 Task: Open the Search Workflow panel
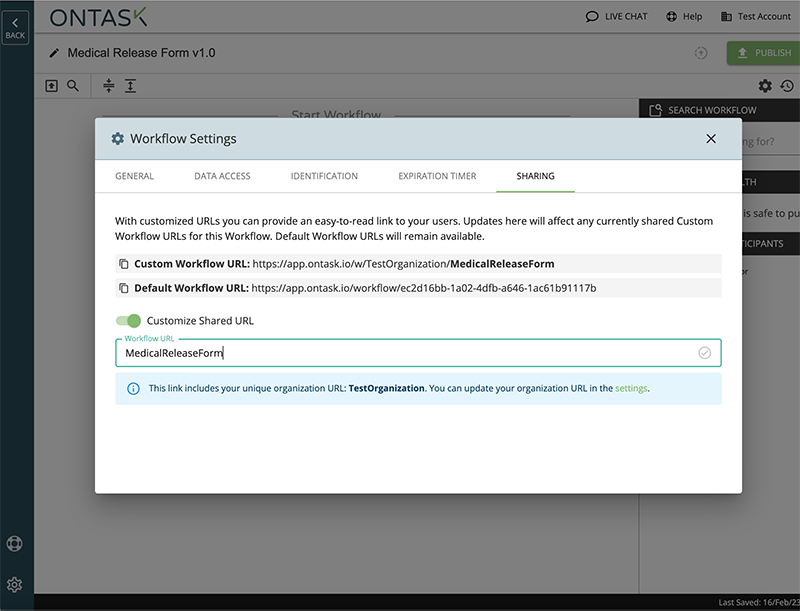pos(719,110)
